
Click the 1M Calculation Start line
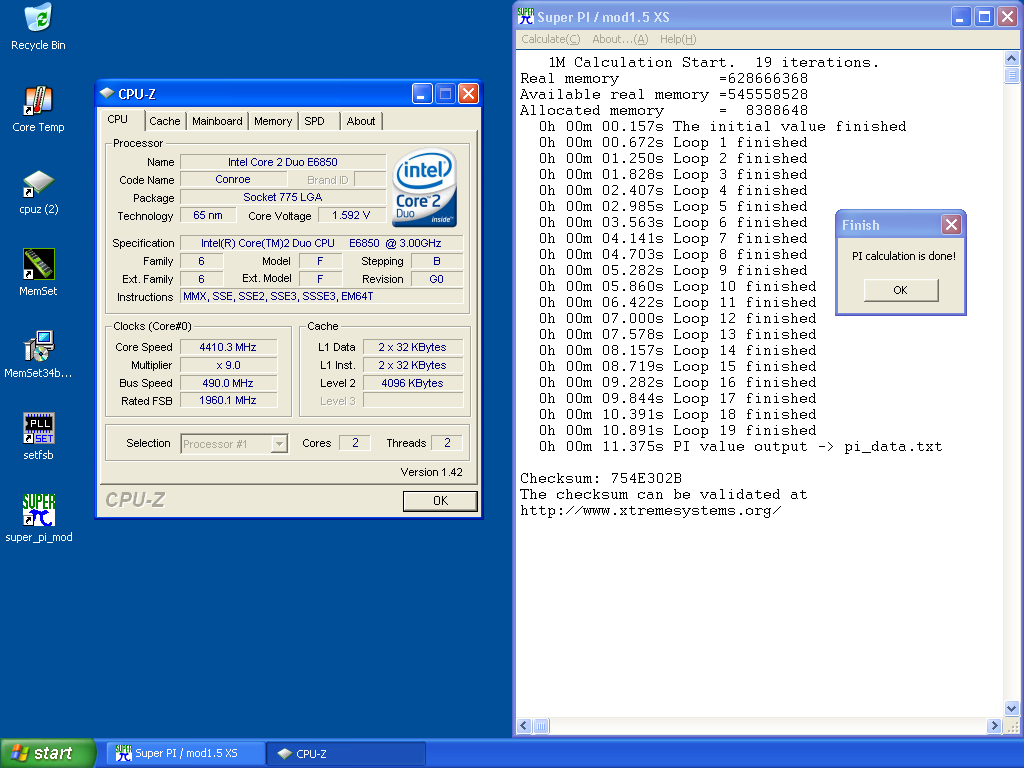[x=714, y=63]
